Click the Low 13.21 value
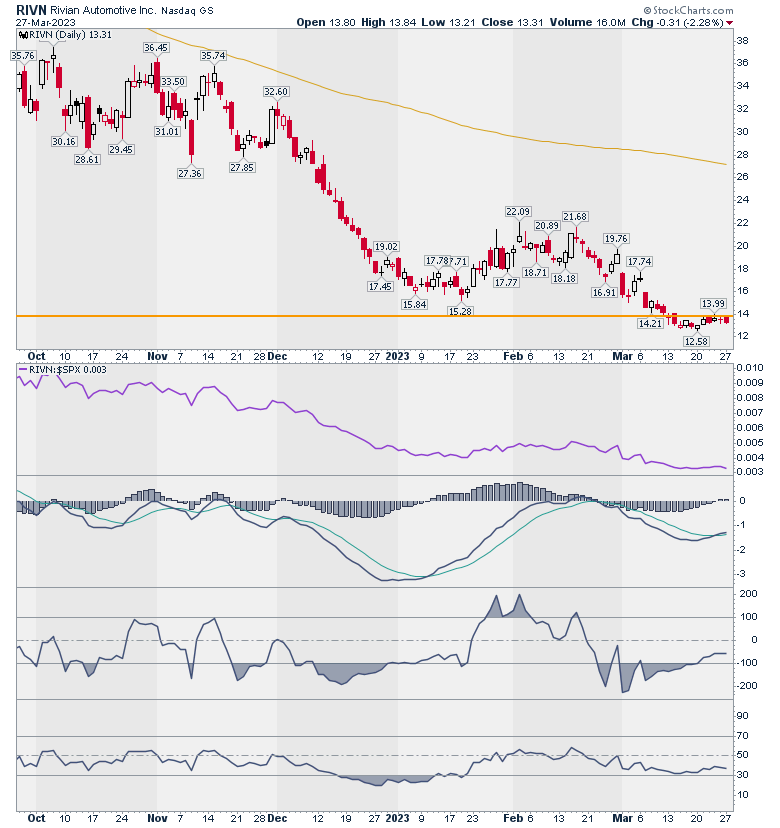This screenshot has height=828, width=780. click(448, 22)
